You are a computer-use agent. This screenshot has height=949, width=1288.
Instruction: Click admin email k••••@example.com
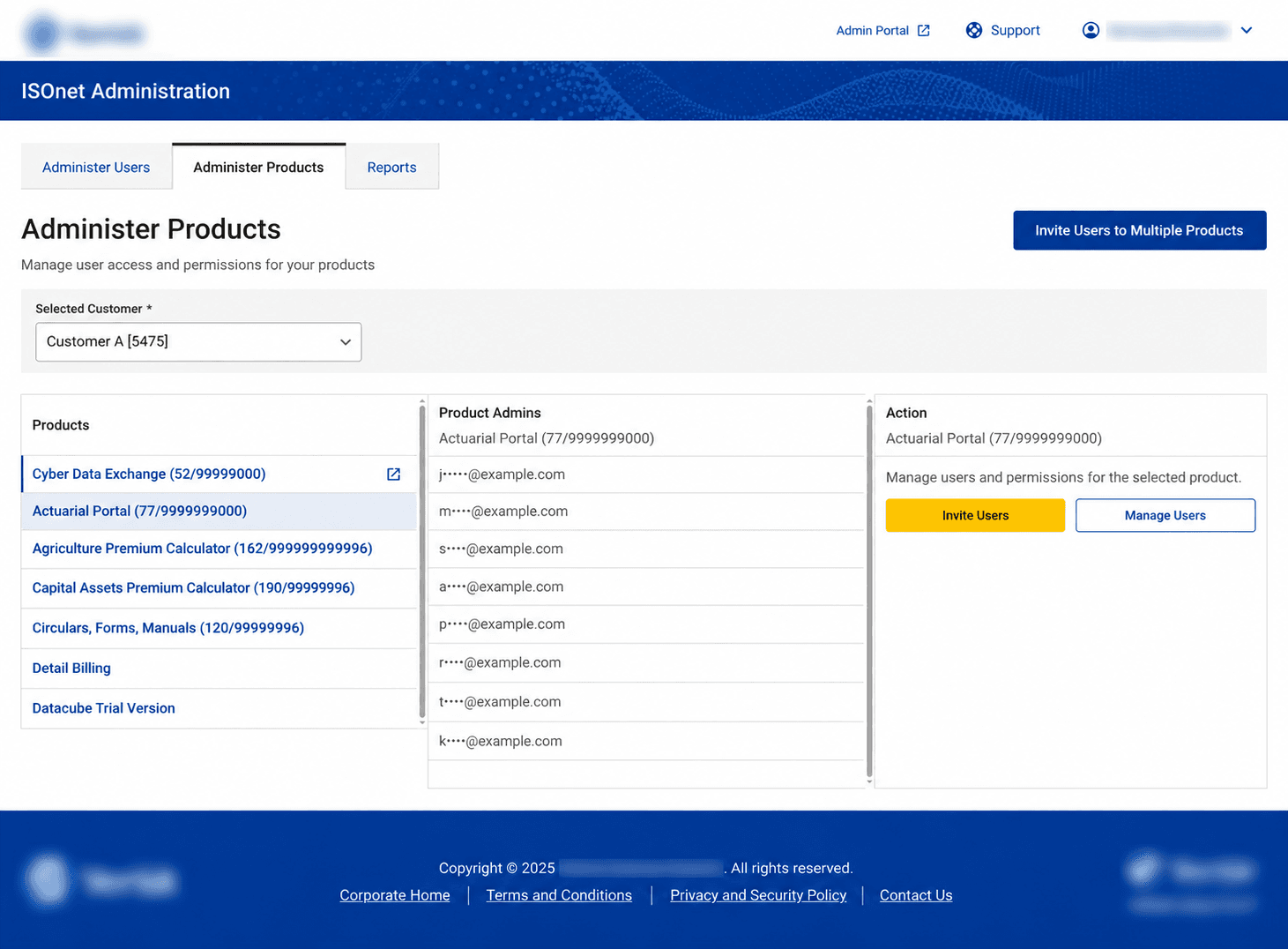pyautogui.click(x=501, y=742)
